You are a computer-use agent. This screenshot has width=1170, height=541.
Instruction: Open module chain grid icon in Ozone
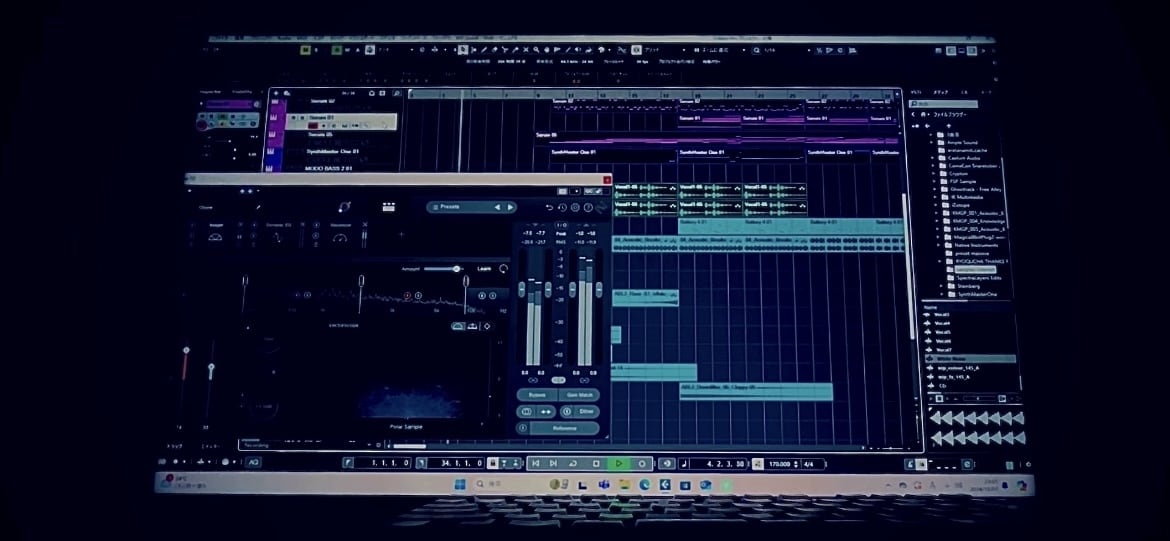click(389, 207)
